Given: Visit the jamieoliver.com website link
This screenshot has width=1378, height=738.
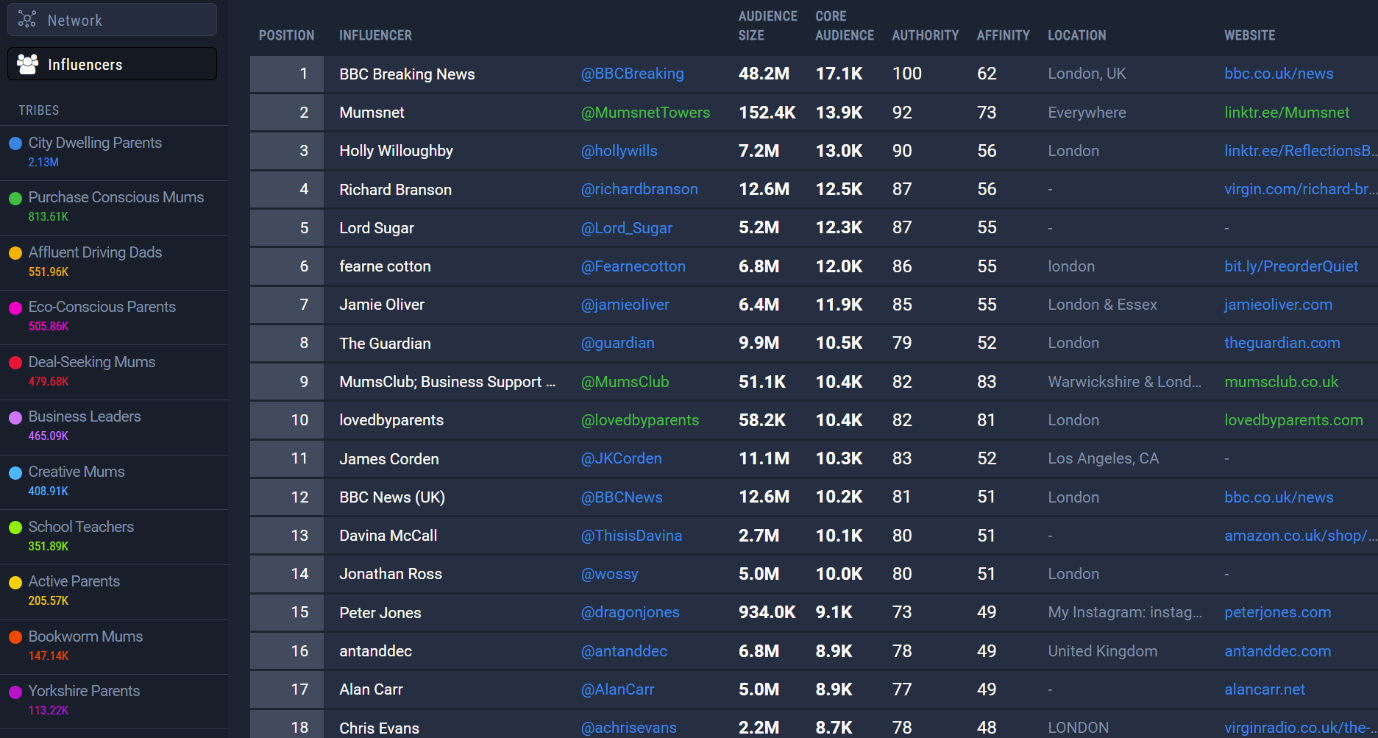Looking at the screenshot, I should click(x=1278, y=305).
